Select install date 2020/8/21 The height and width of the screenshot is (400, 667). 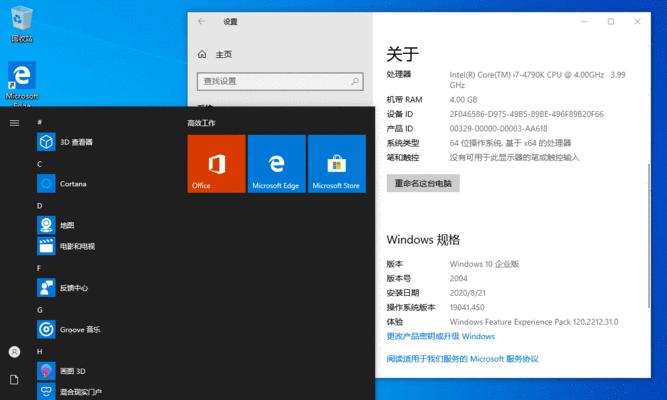click(467, 293)
